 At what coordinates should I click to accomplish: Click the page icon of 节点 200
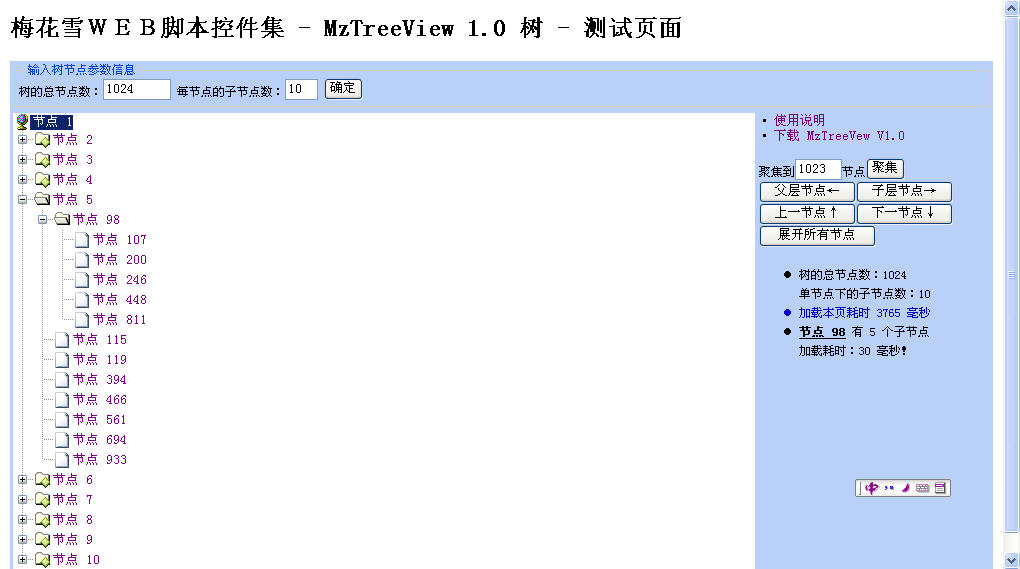82,260
